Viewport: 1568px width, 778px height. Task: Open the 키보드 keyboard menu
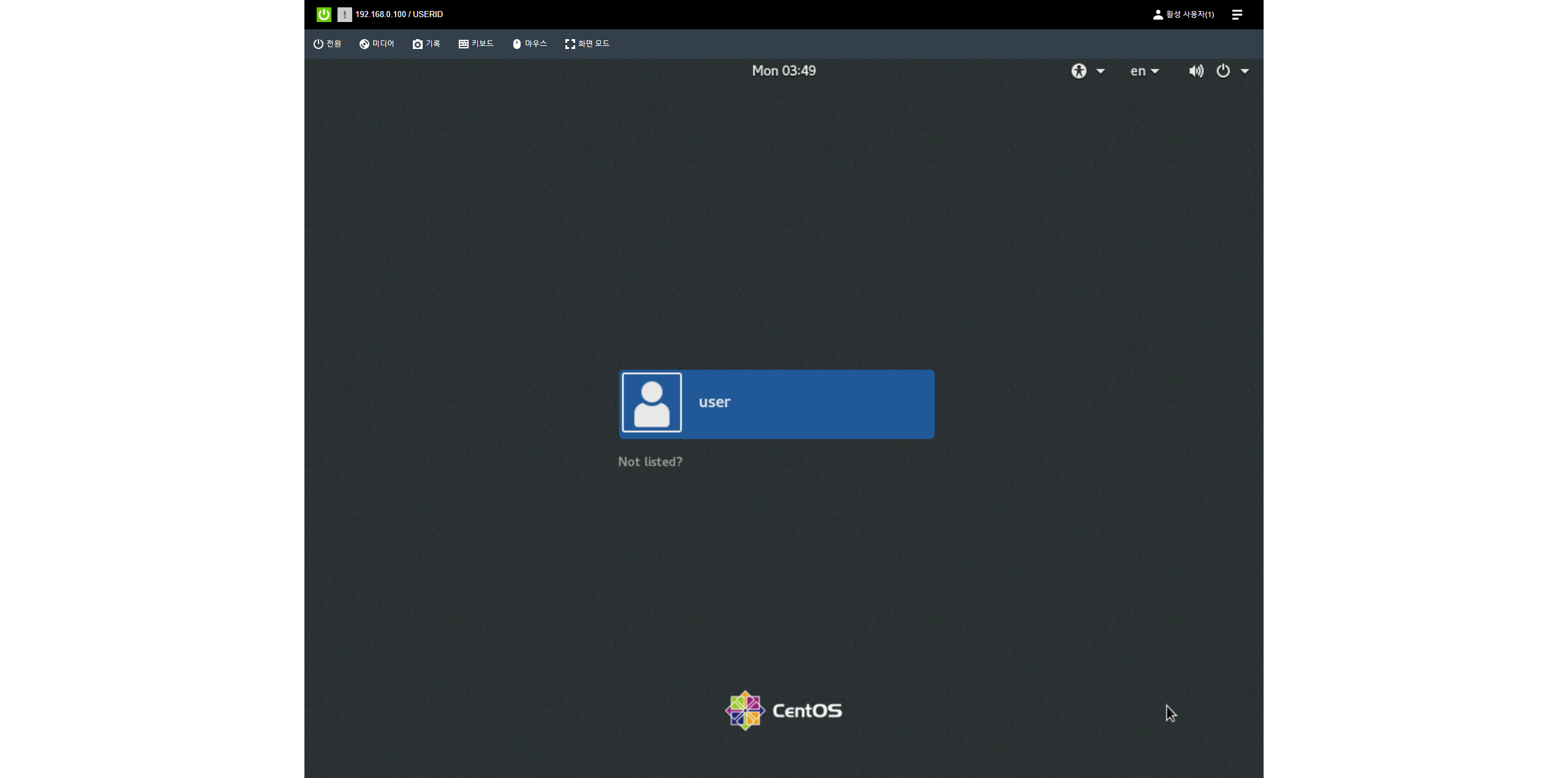[476, 43]
